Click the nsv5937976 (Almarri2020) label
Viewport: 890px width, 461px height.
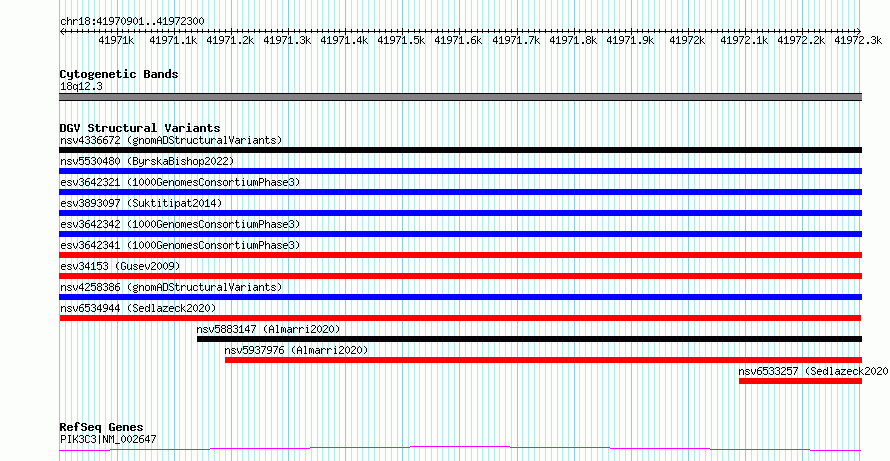296,350
